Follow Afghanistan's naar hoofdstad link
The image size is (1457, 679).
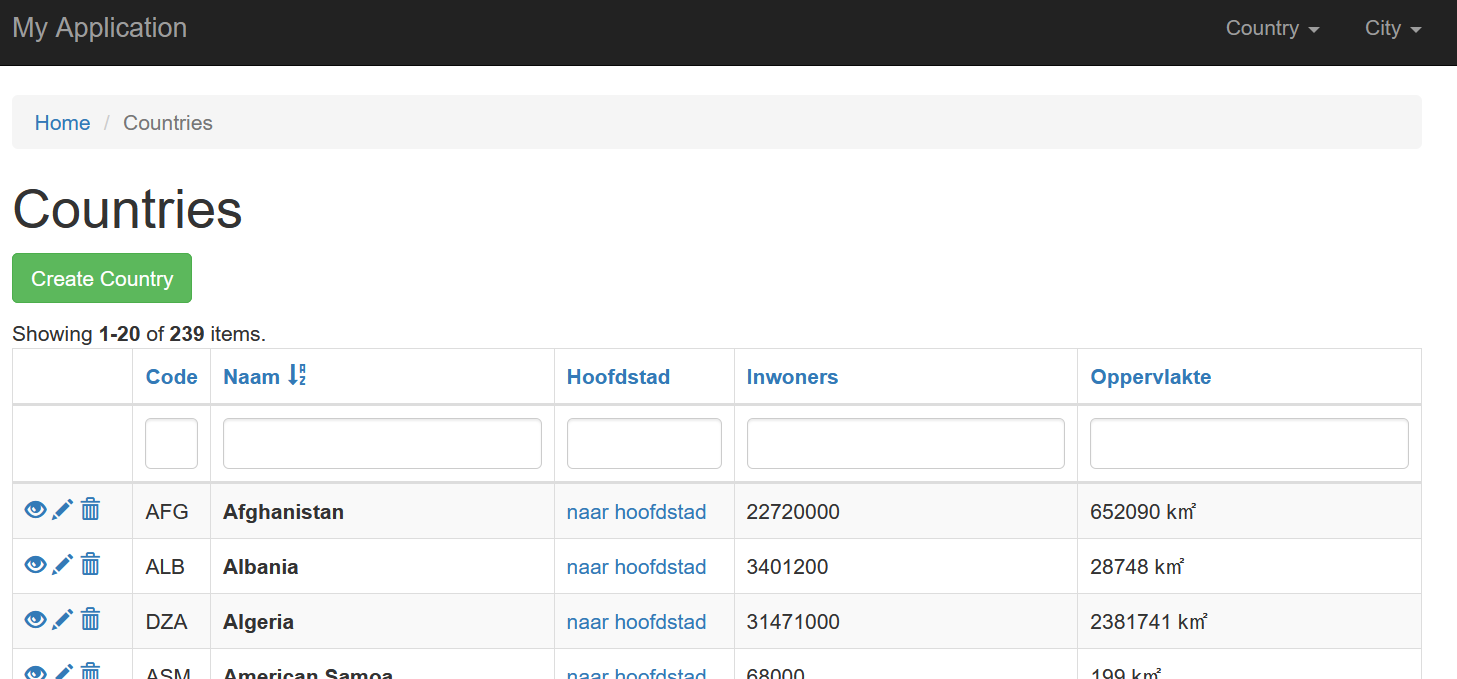(x=636, y=512)
